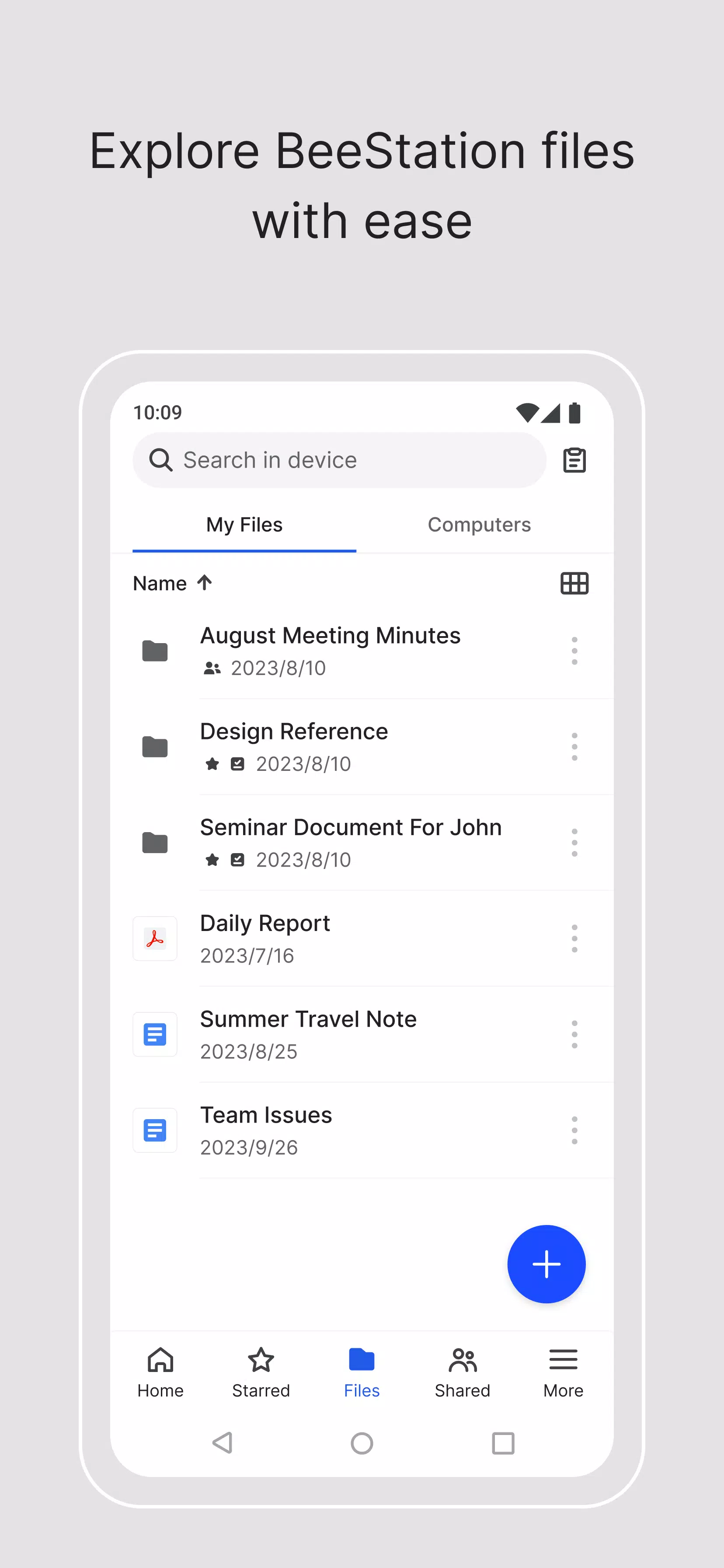Go to Home in bottom navigation

(x=160, y=1373)
